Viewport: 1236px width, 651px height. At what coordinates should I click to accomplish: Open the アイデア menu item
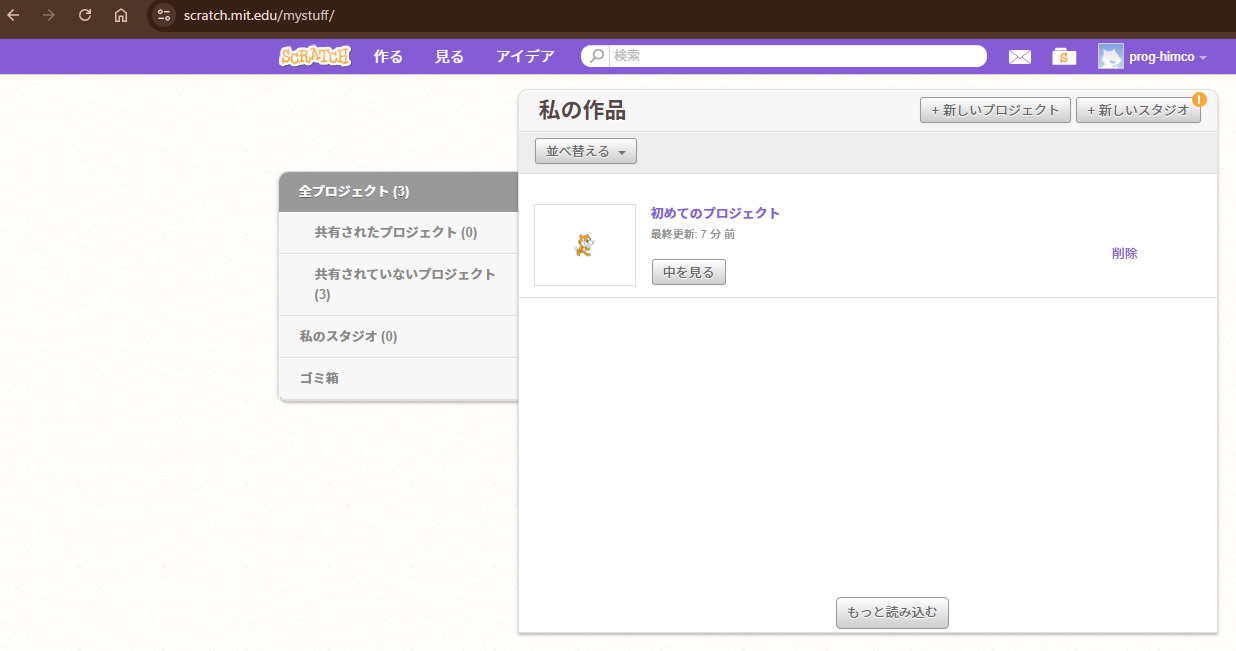(525, 57)
